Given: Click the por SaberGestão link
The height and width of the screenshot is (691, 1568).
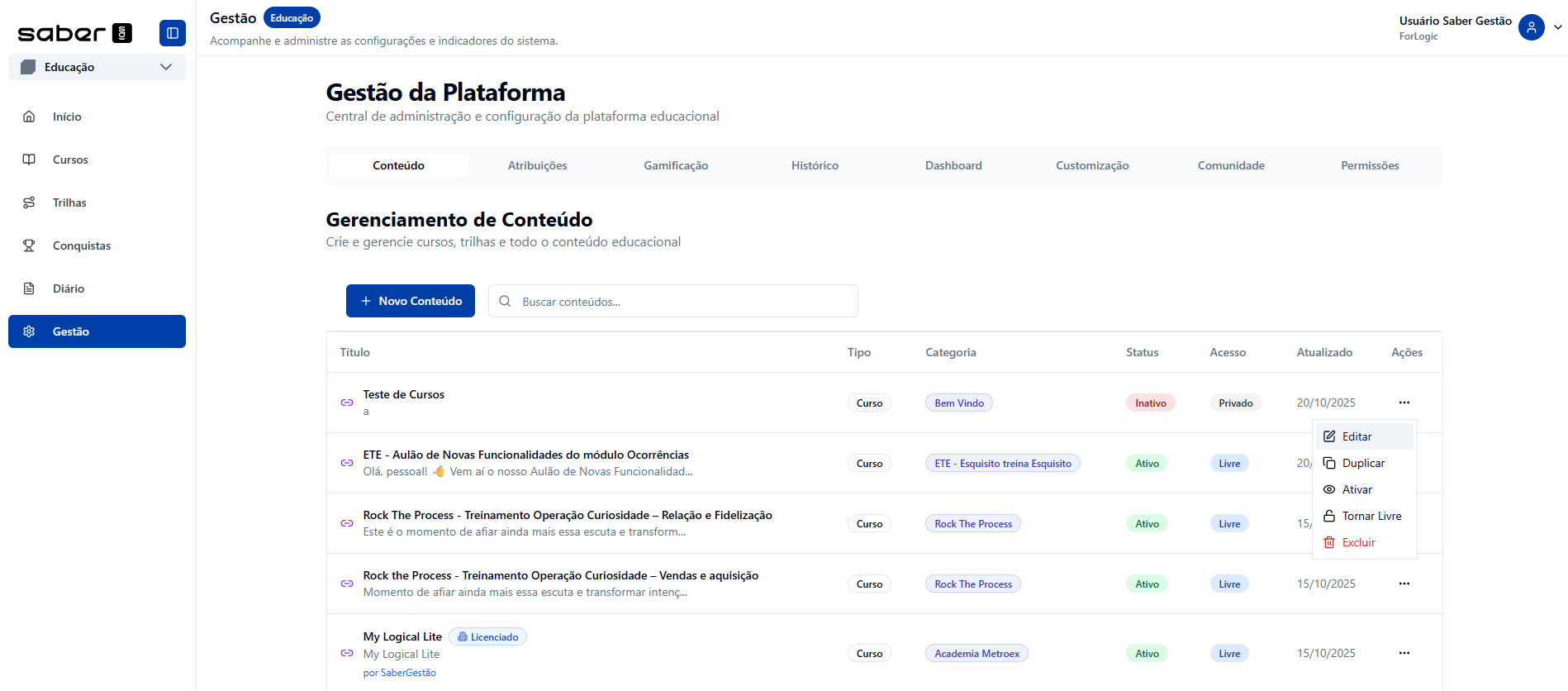Looking at the screenshot, I should [400, 673].
